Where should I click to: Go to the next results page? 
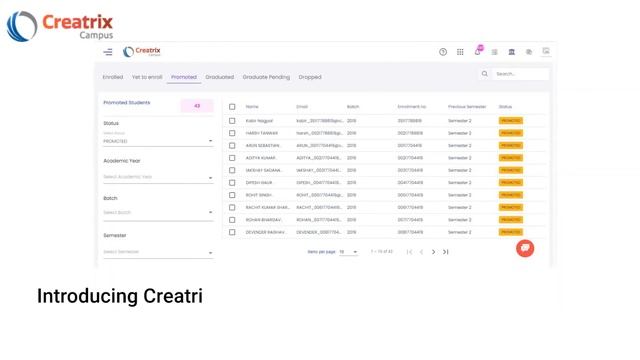tap(433, 252)
